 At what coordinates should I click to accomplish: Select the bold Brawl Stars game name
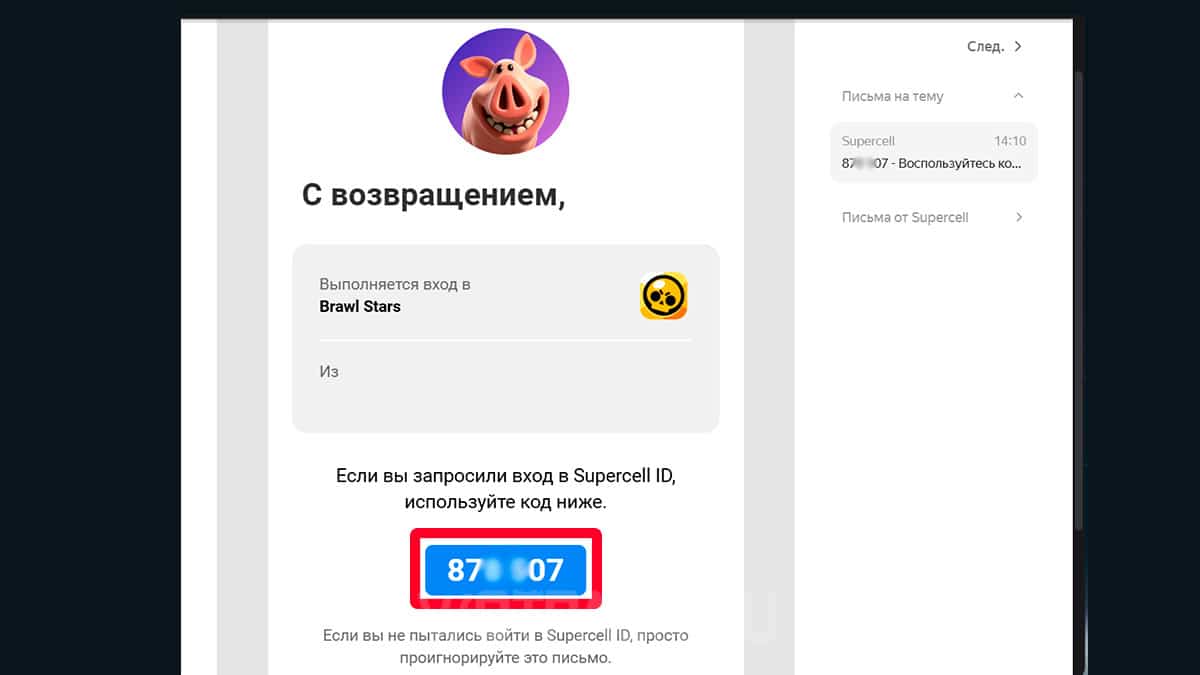point(360,307)
